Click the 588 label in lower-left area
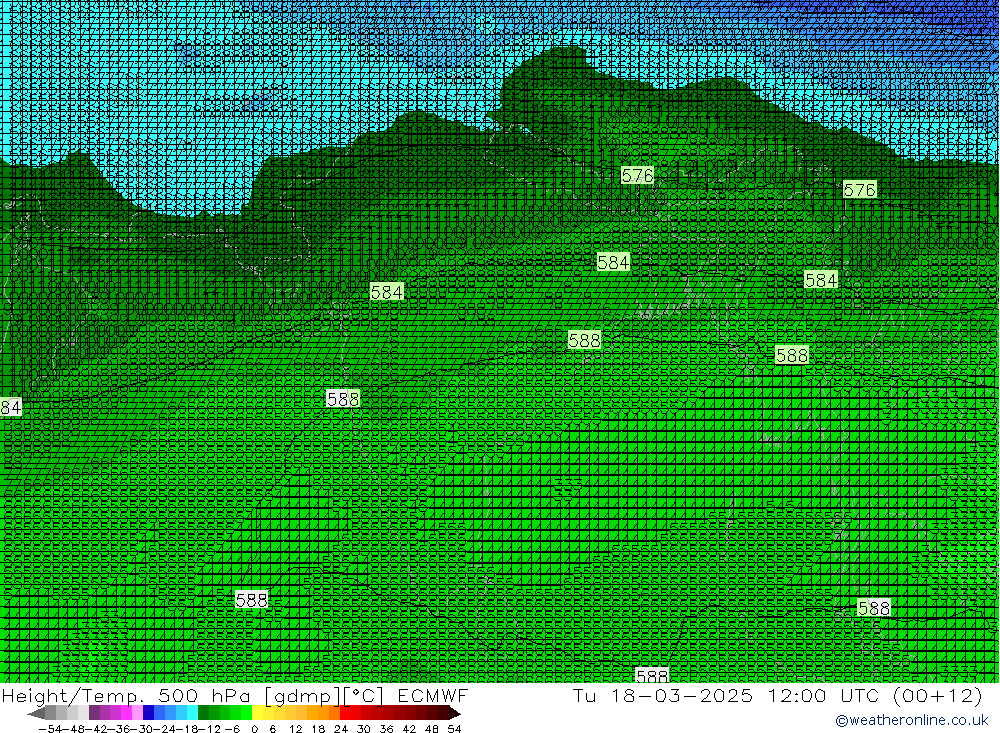 [x=251, y=600]
